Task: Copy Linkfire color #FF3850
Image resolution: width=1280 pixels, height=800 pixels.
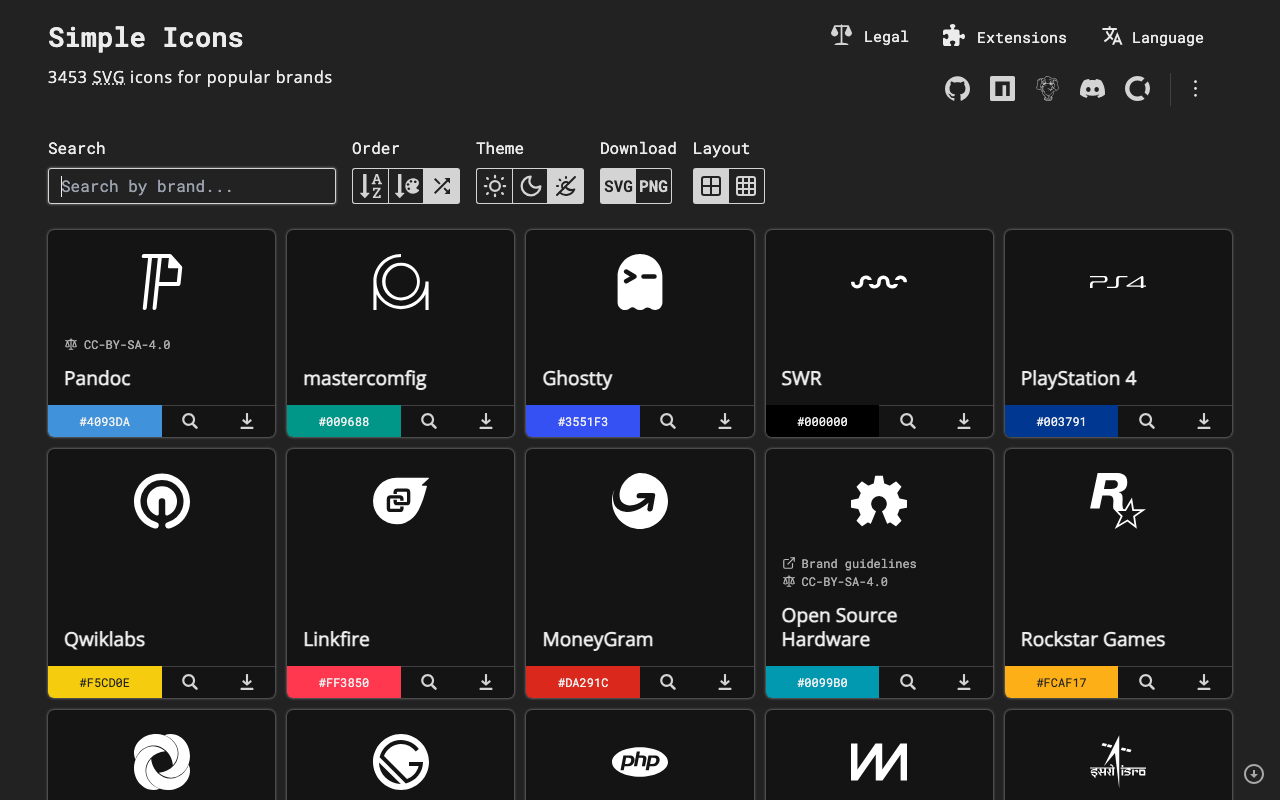Action: [344, 682]
